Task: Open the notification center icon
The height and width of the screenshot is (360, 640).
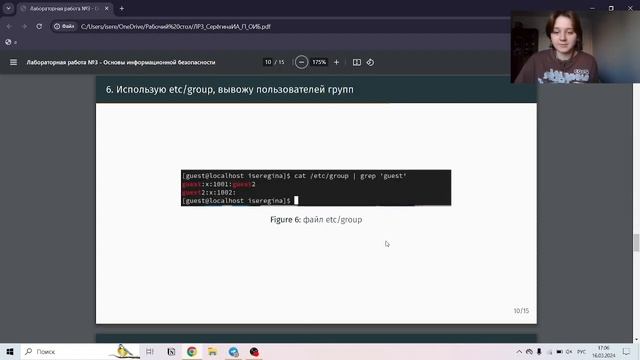Action: (x=627, y=352)
